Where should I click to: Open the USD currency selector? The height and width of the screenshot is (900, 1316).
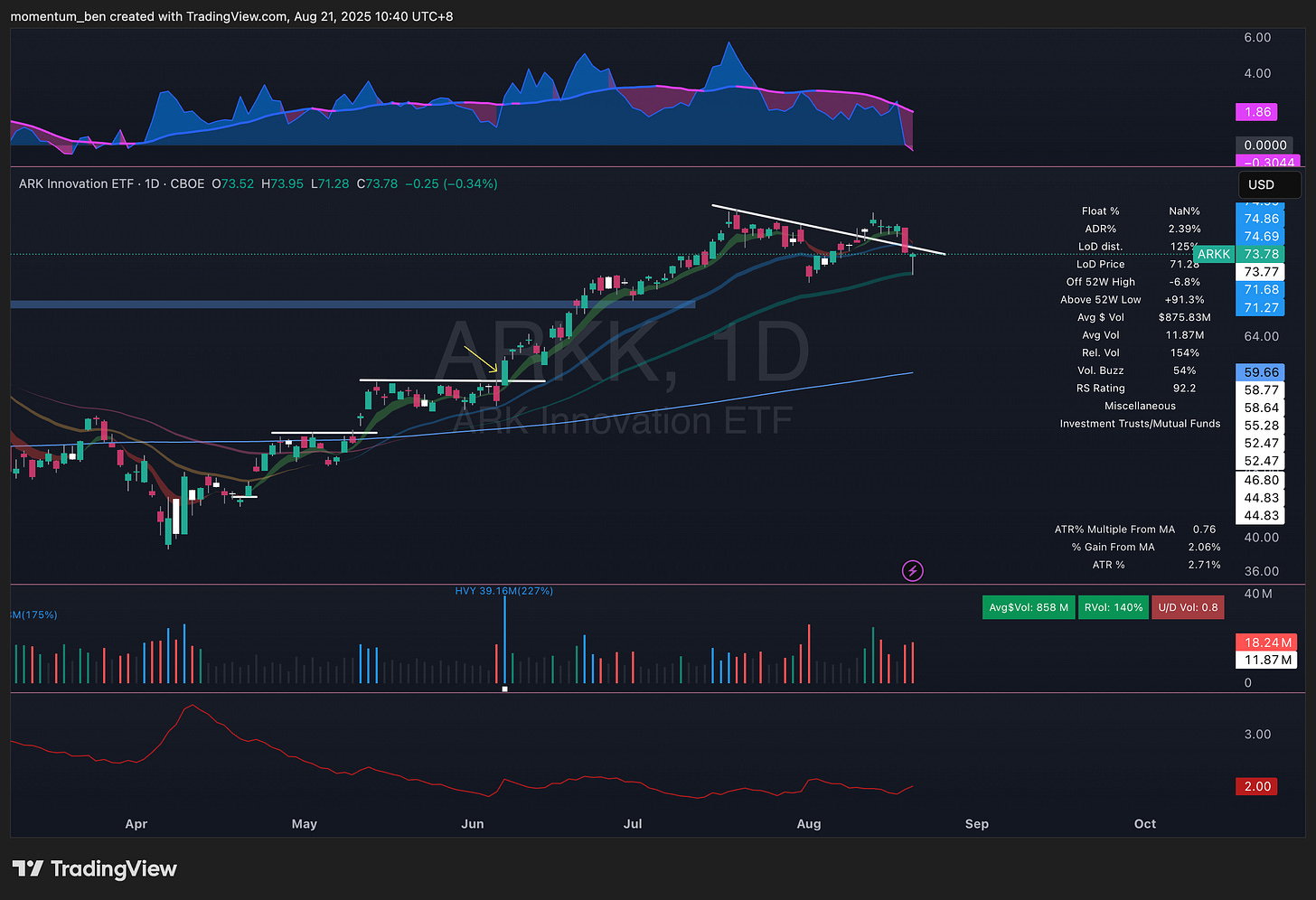[x=1269, y=184]
